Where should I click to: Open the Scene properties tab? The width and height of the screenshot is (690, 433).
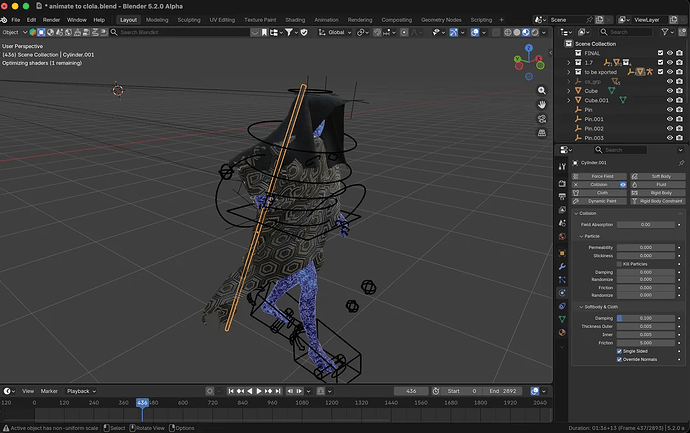562,223
